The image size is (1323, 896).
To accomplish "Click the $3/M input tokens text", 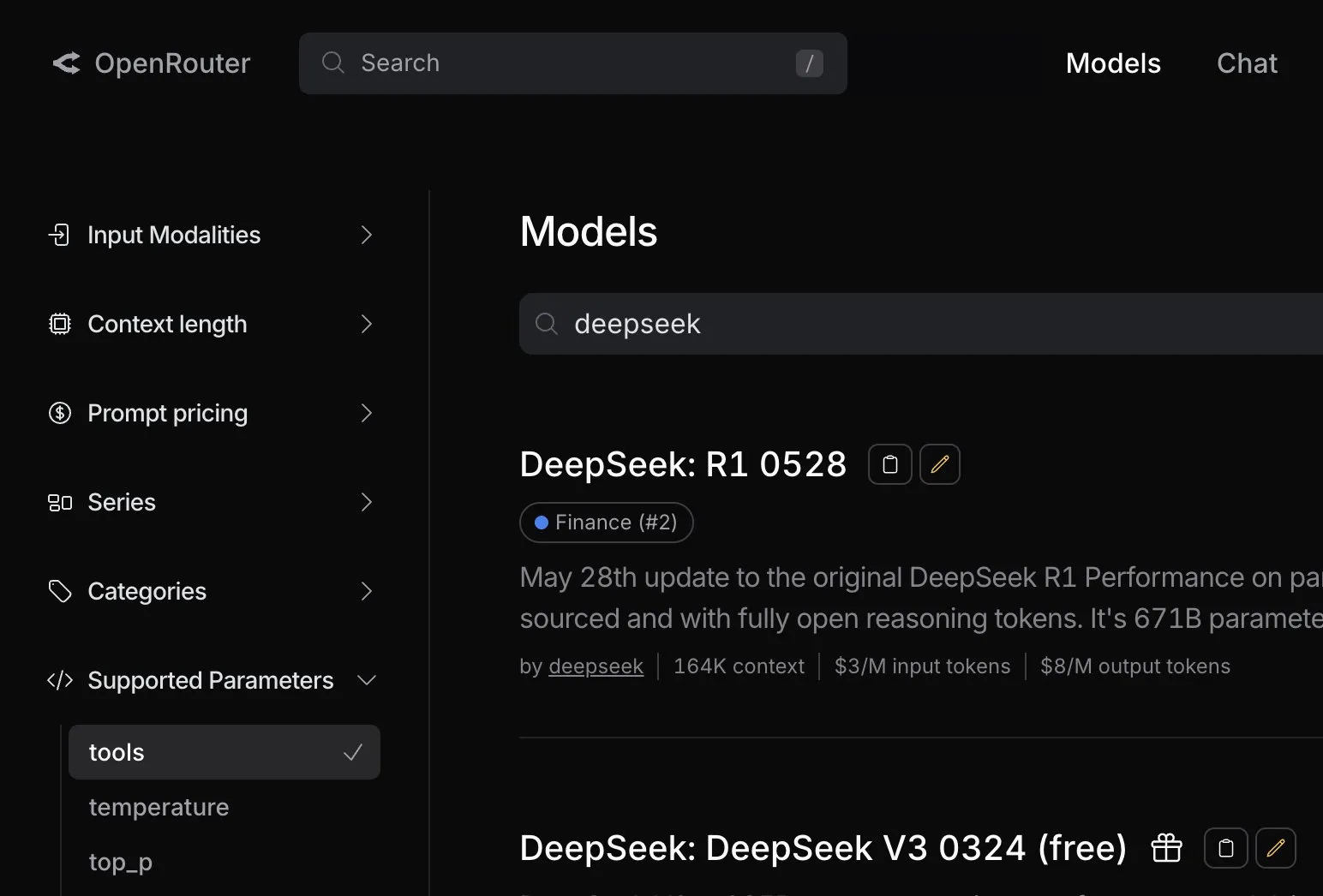I will pos(922,666).
